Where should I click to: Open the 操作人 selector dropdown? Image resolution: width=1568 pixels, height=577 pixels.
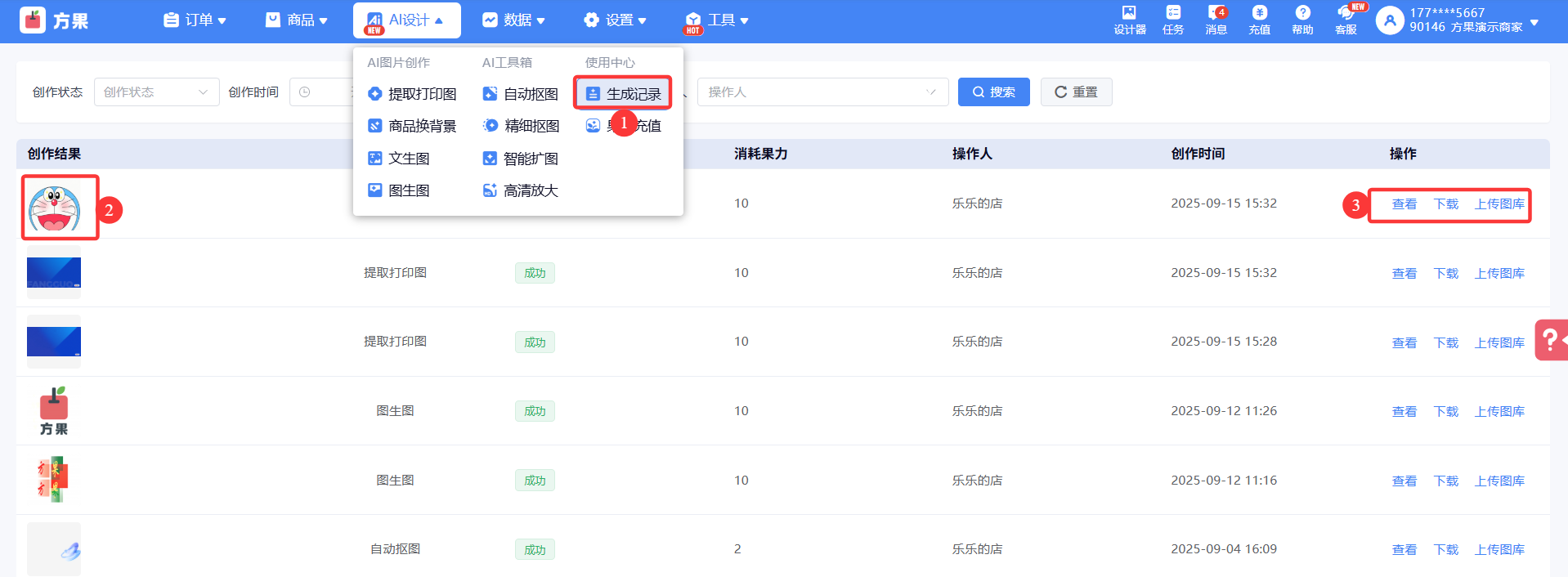click(x=822, y=92)
